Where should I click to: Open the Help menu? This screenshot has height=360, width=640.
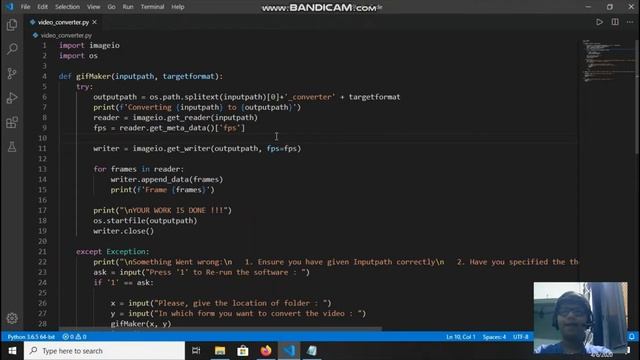click(178, 7)
